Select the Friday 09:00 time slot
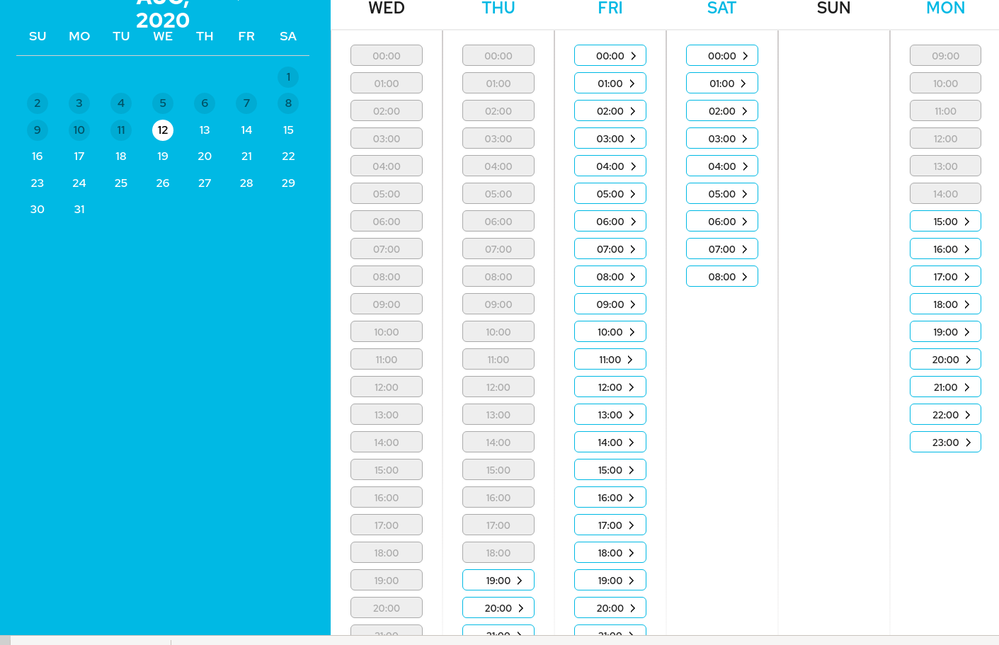 [610, 304]
